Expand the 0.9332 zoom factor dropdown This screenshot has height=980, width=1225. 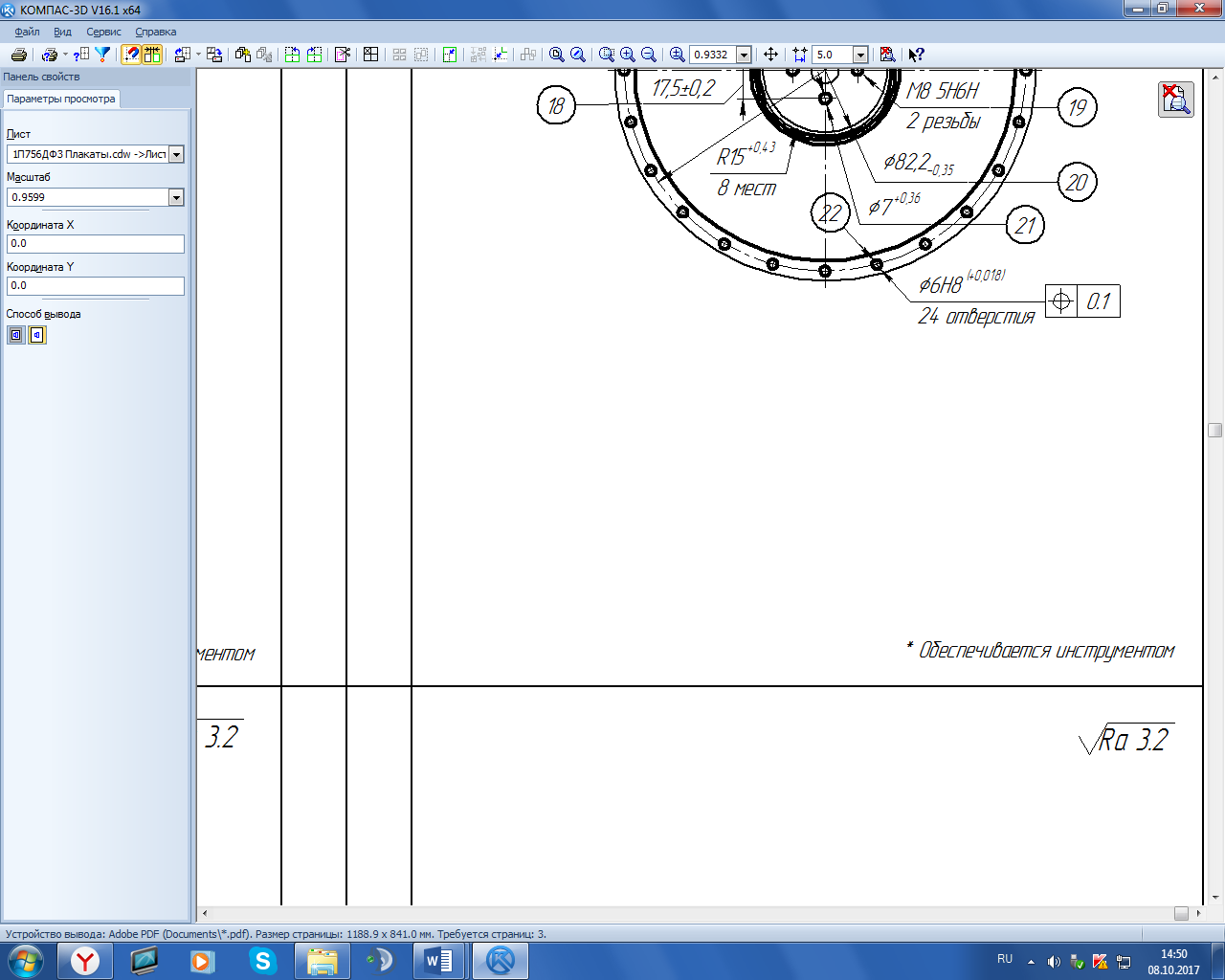tap(744, 55)
